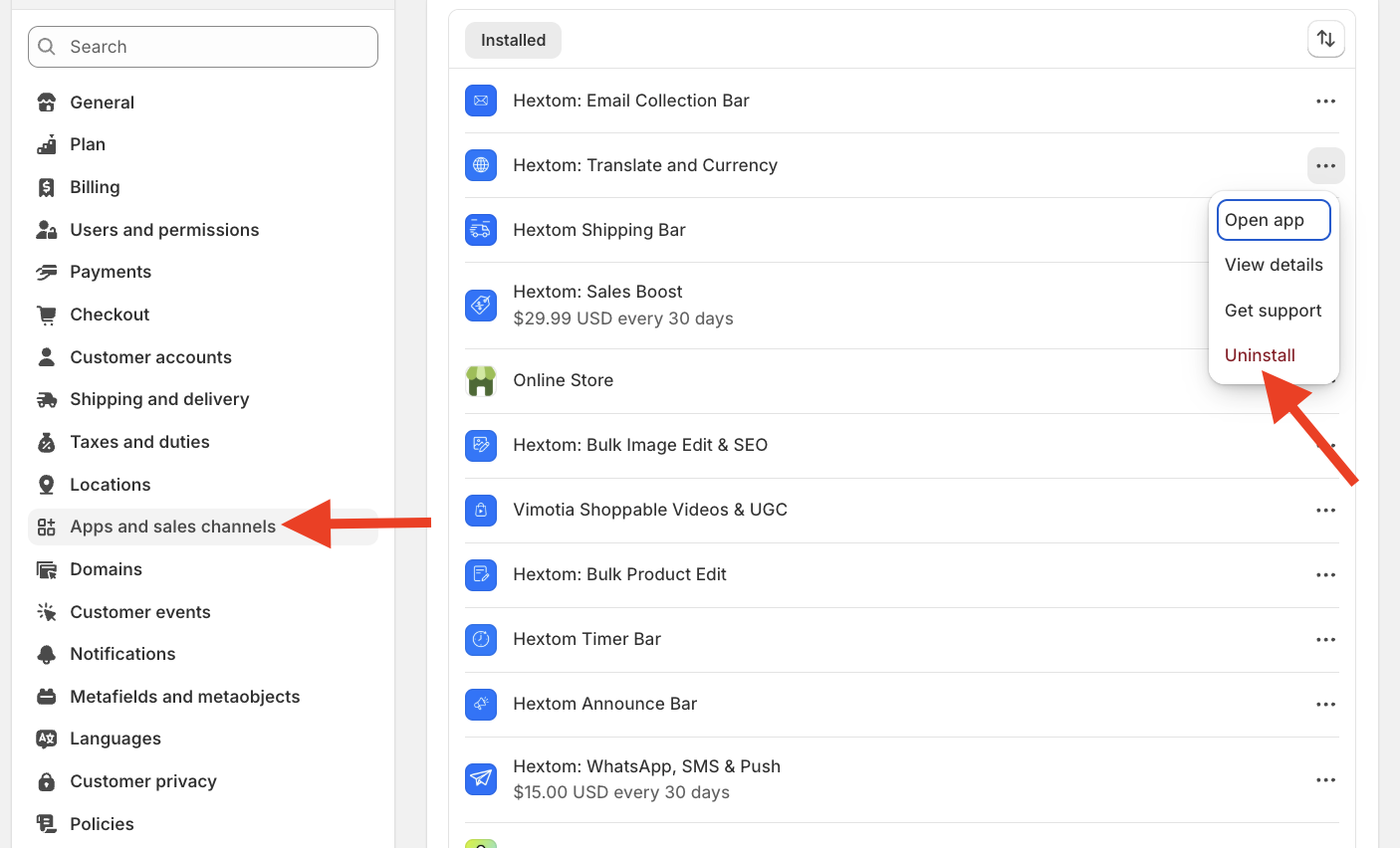1400x848 pixels.
Task: Open more actions for Hextom Timer Bar
Action: click(x=1325, y=639)
